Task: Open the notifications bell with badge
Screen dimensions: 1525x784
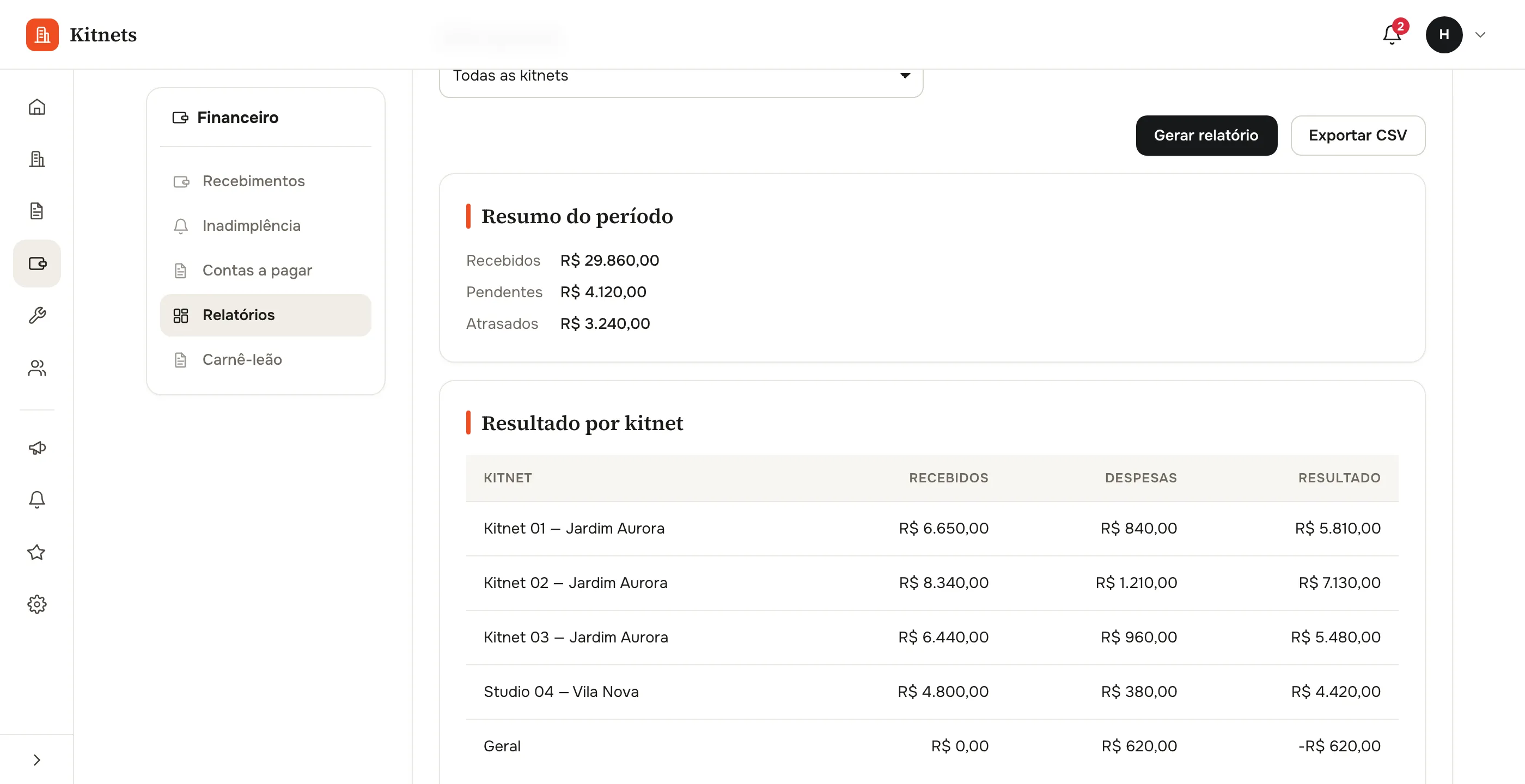Action: [x=1393, y=34]
